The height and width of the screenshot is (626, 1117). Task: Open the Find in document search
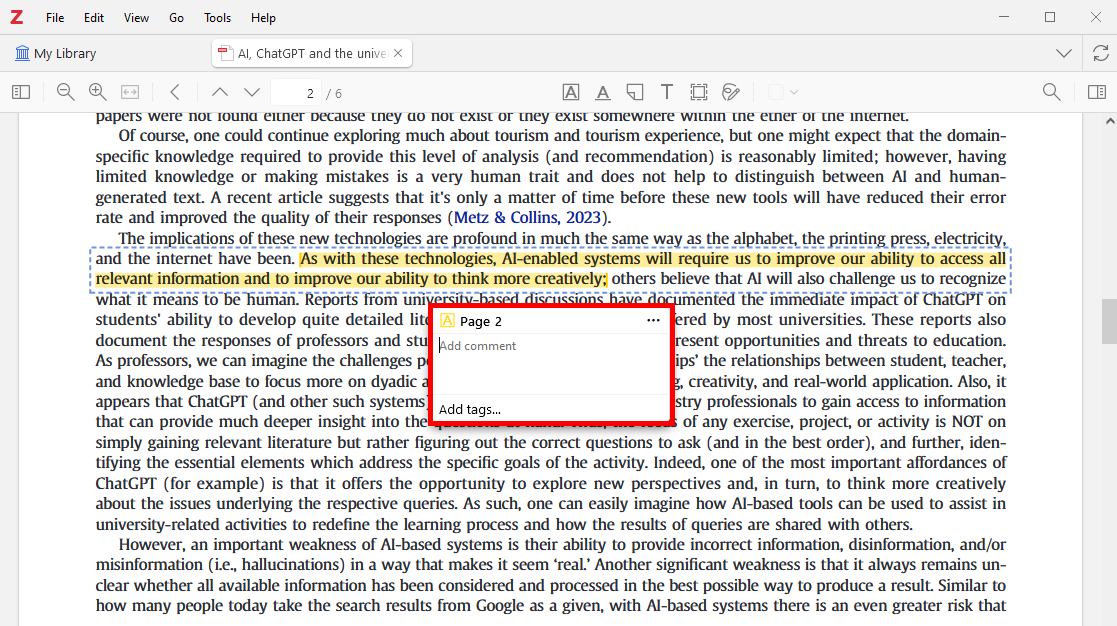(x=1051, y=92)
